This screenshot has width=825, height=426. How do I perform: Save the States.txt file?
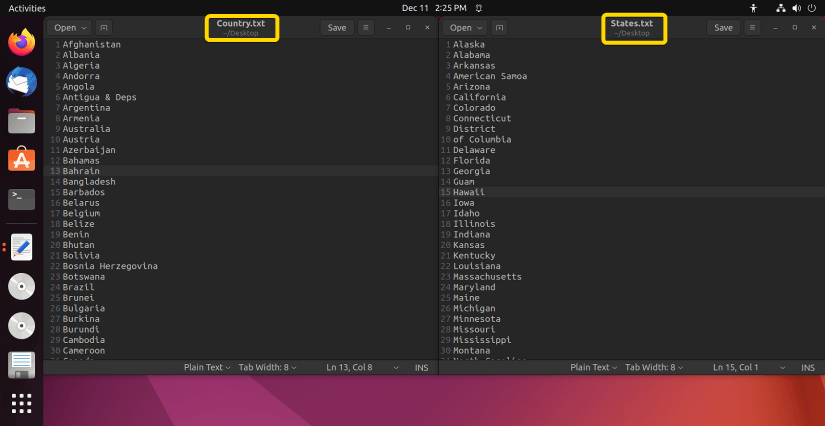723,27
